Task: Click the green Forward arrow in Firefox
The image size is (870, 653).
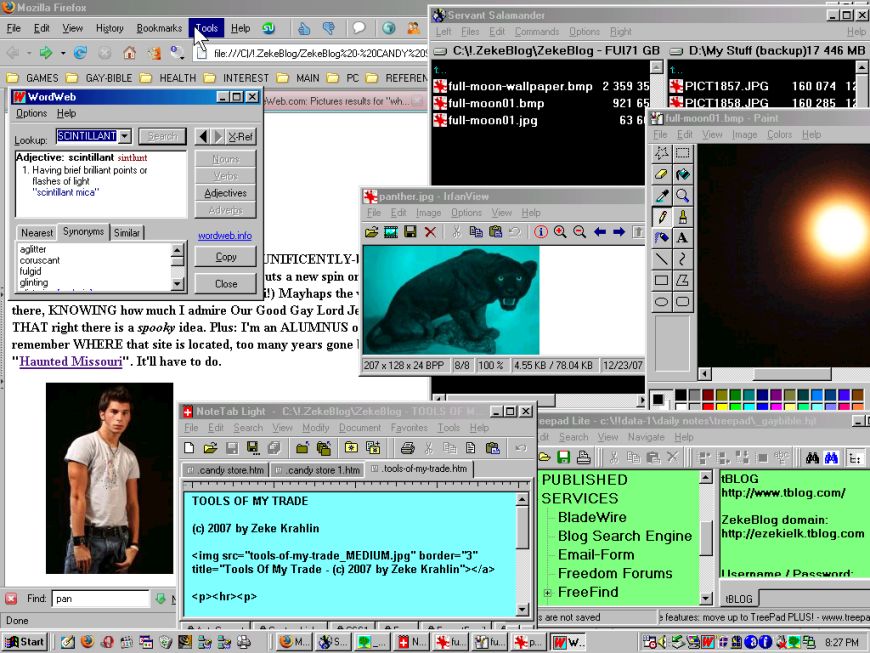Action: click(46, 53)
